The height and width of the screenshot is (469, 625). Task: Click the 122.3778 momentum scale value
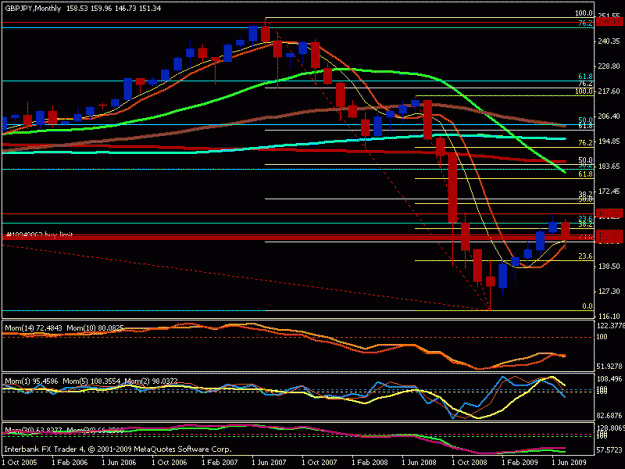coord(610,326)
